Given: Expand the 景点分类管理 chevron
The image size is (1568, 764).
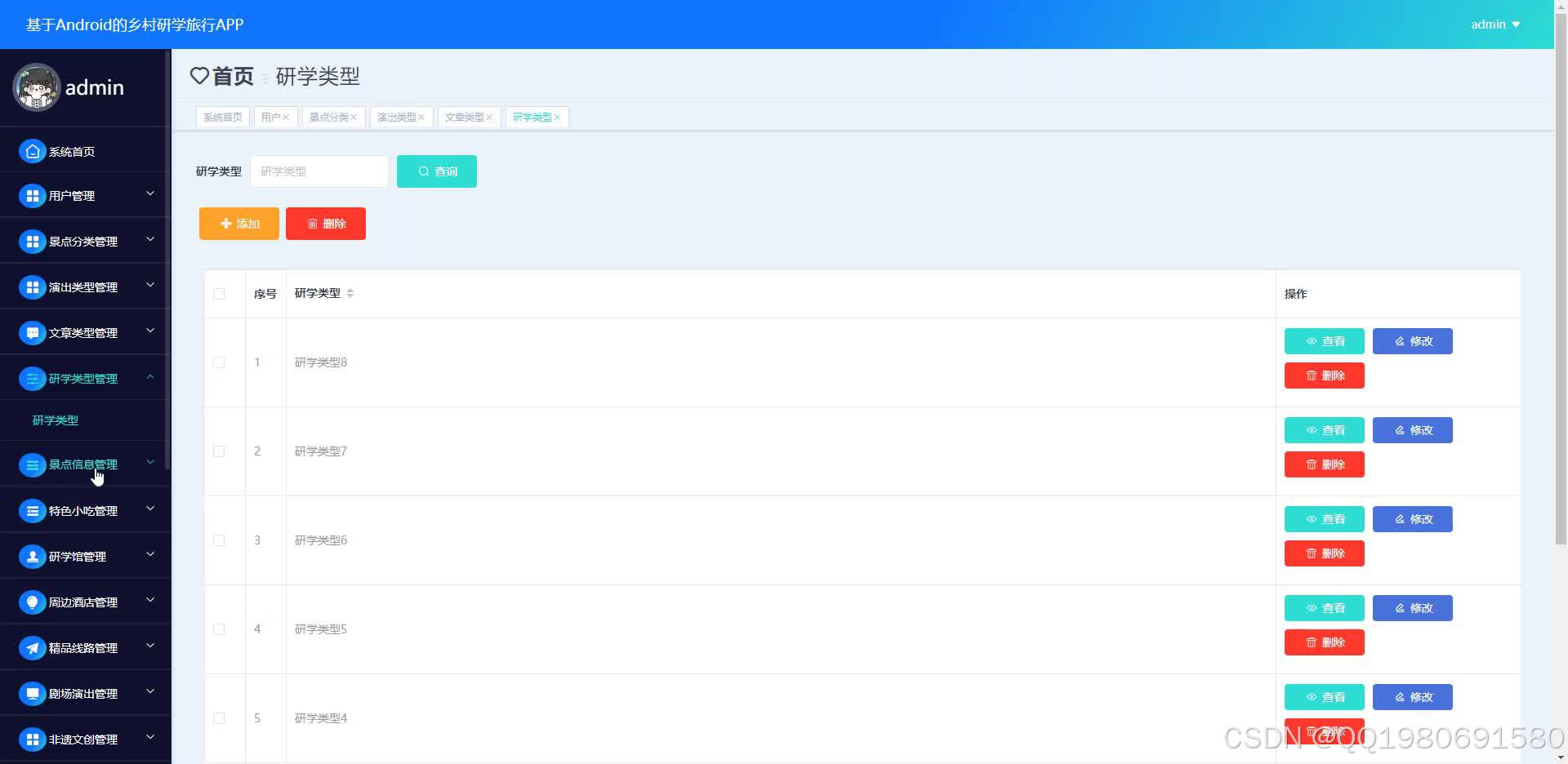Looking at the screenshot, I should pyautogui.click(x=150, y=239).
